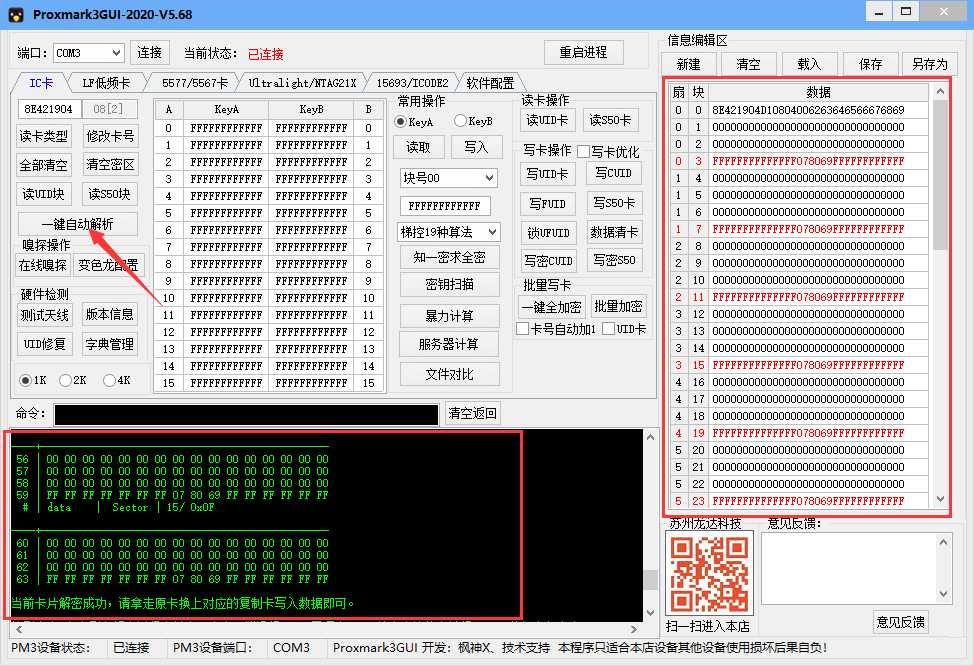Click the 重启进程 restart process button
Screen dimensions: 974x666
[583, 52]
